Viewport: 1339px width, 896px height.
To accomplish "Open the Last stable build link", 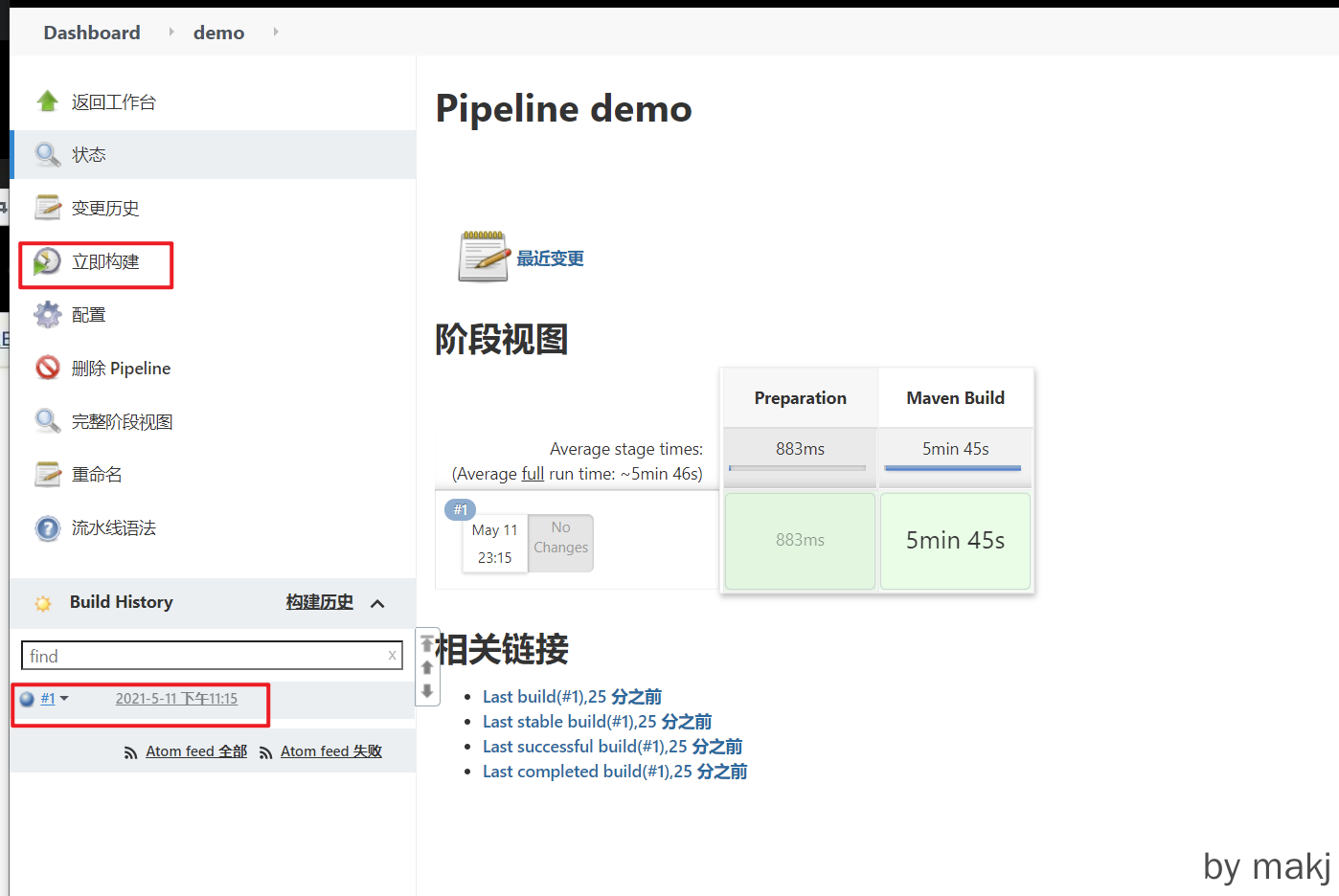I will (597, 722).
